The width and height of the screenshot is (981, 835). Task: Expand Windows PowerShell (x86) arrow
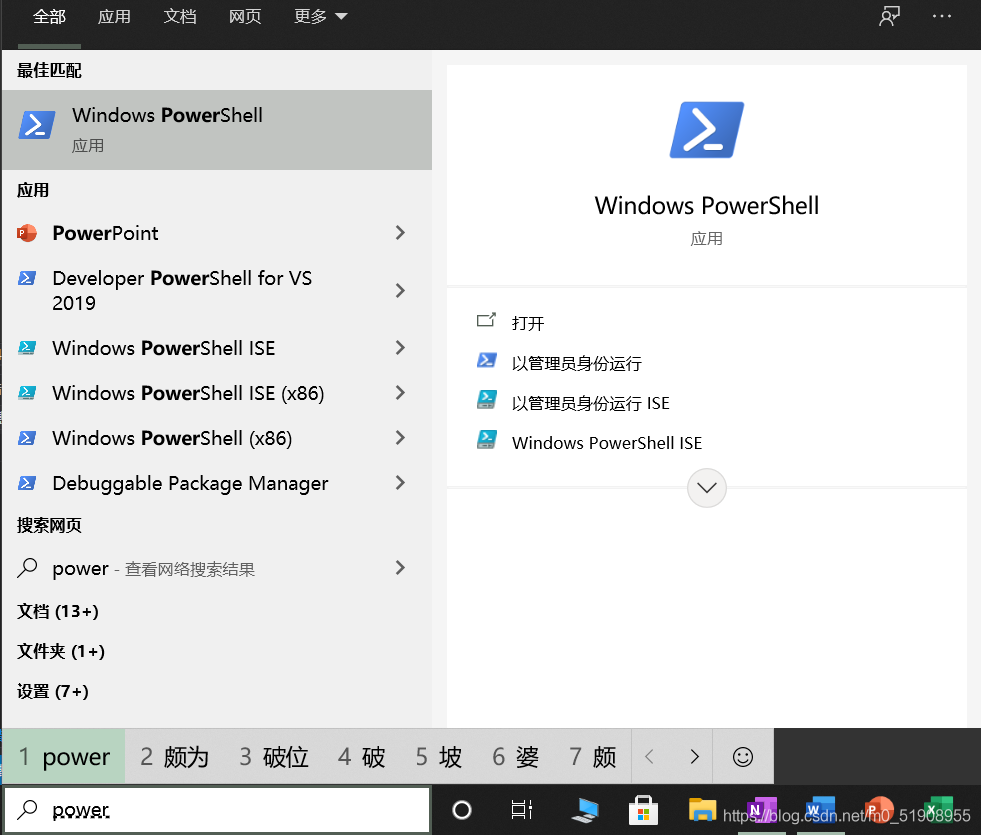coord(400,438)
